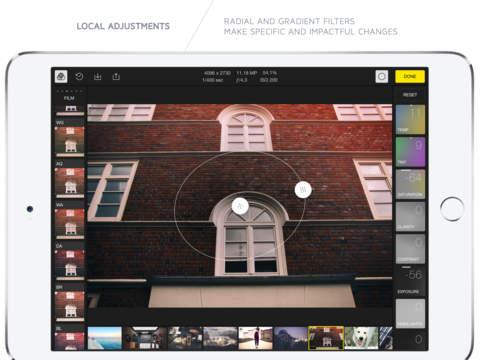
Task: Click the iPad home button
Action: [452, 209]
